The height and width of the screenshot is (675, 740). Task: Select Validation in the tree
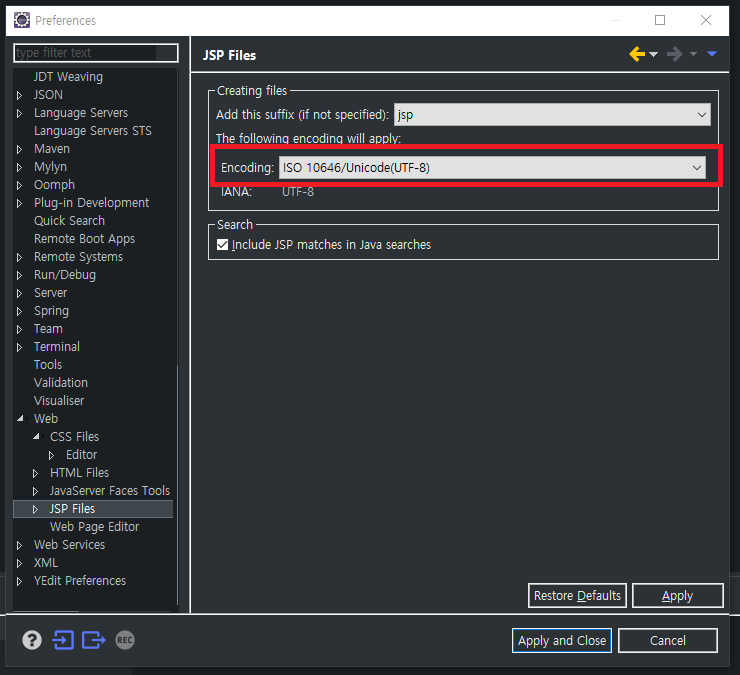pos(61,382)
